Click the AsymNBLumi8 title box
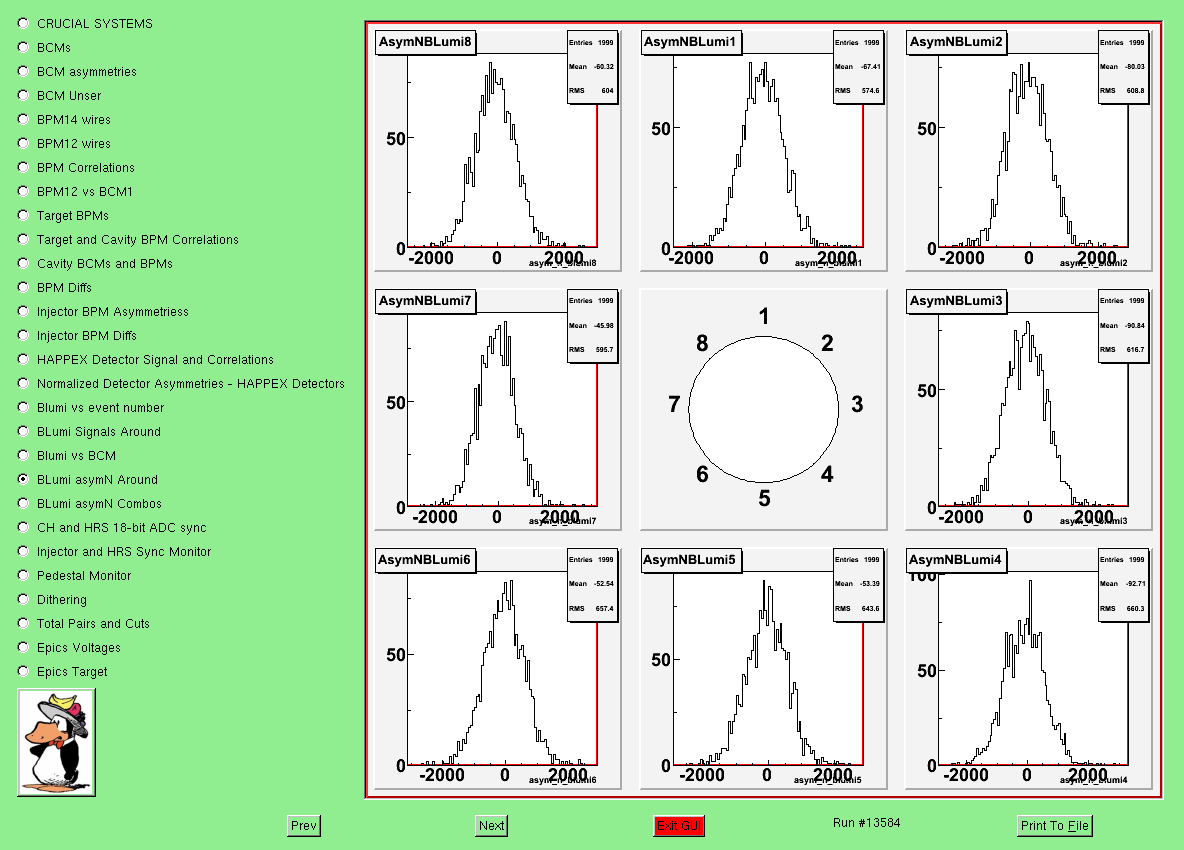Image resolution: width=1184 pixels, height=850 pixels. 425,42
